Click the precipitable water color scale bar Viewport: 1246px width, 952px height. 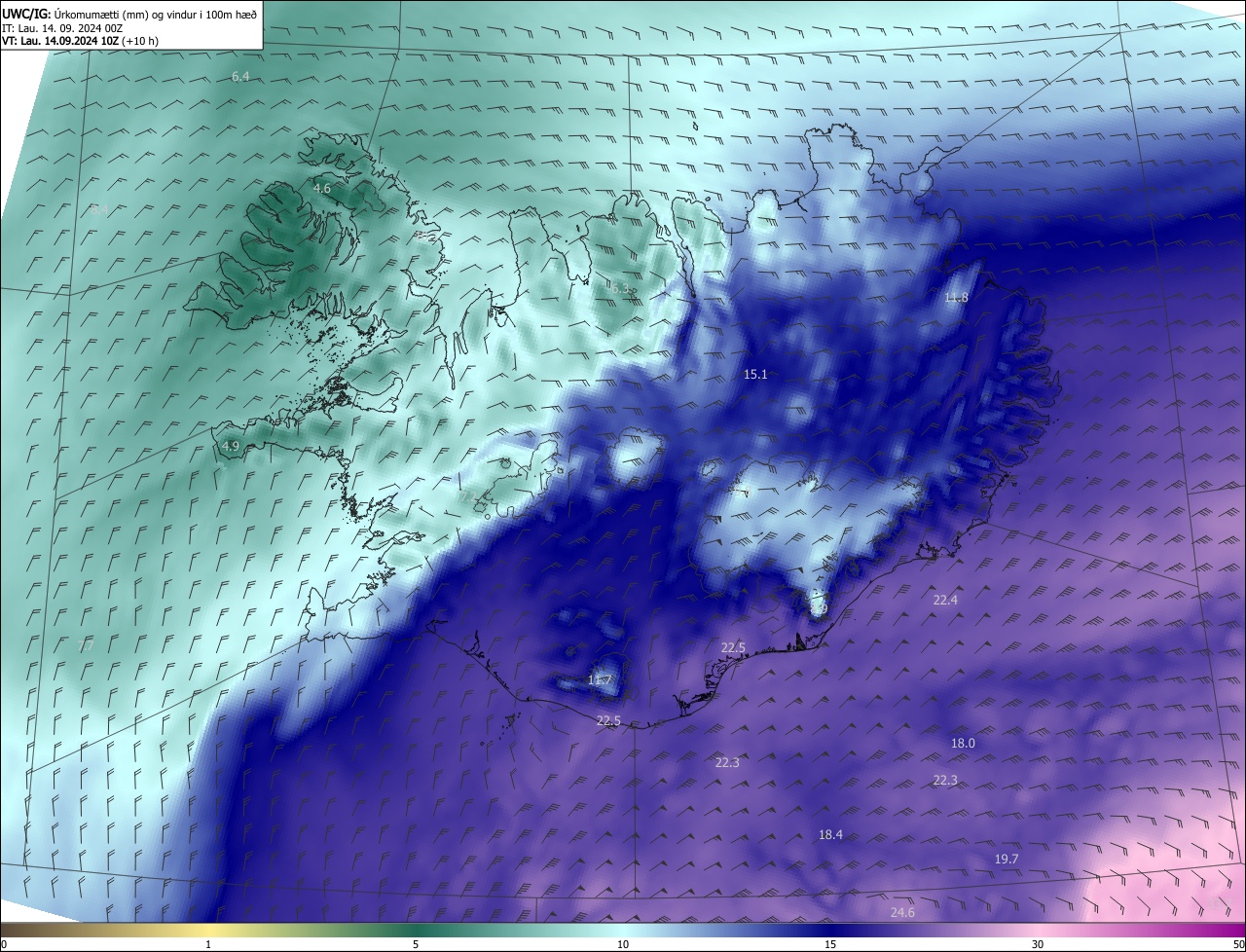point(623,930)
